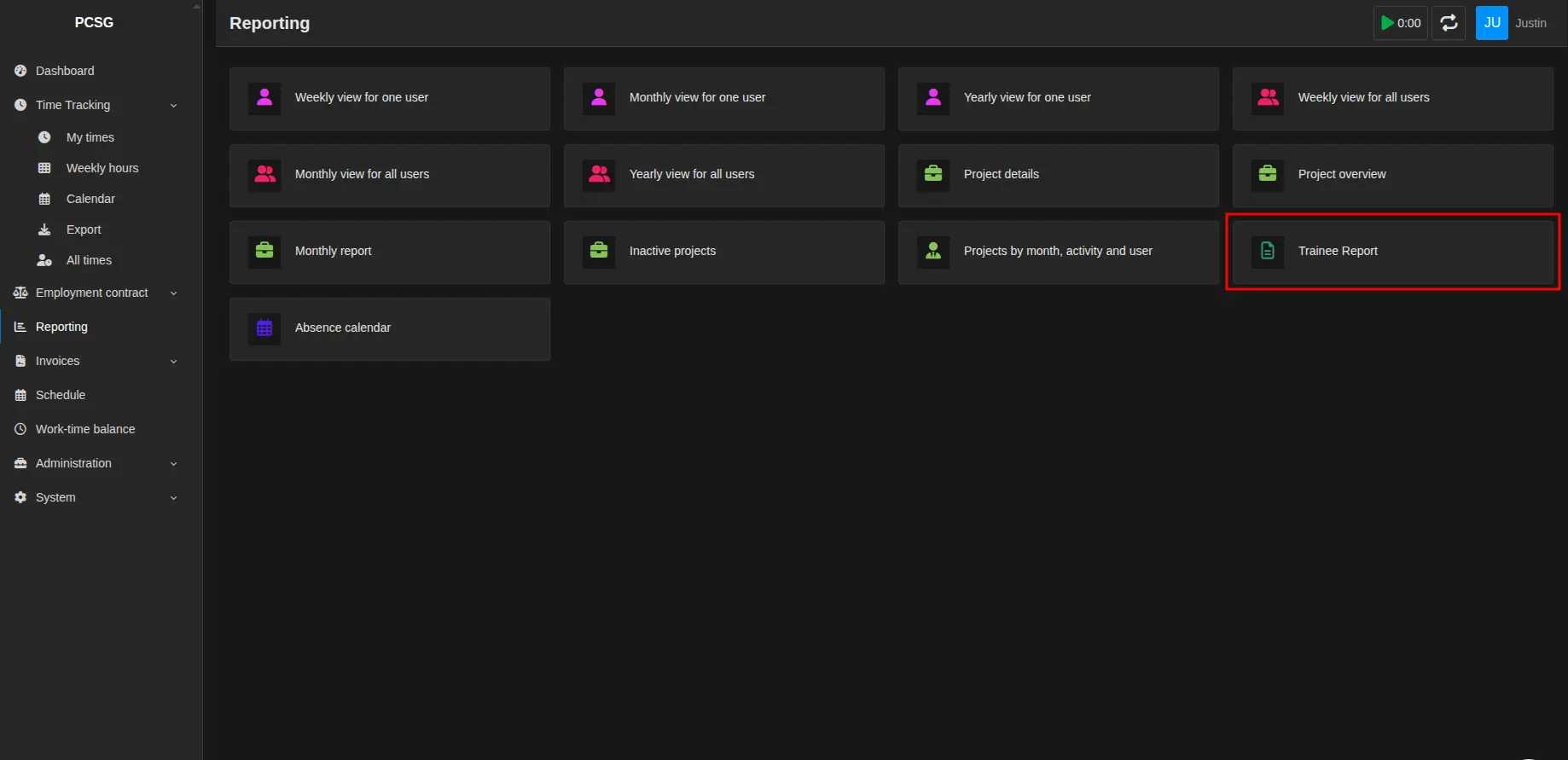Click the briefcase icon on Project details
Screen dimensions: 1568x760
click(x=933, y=175)
